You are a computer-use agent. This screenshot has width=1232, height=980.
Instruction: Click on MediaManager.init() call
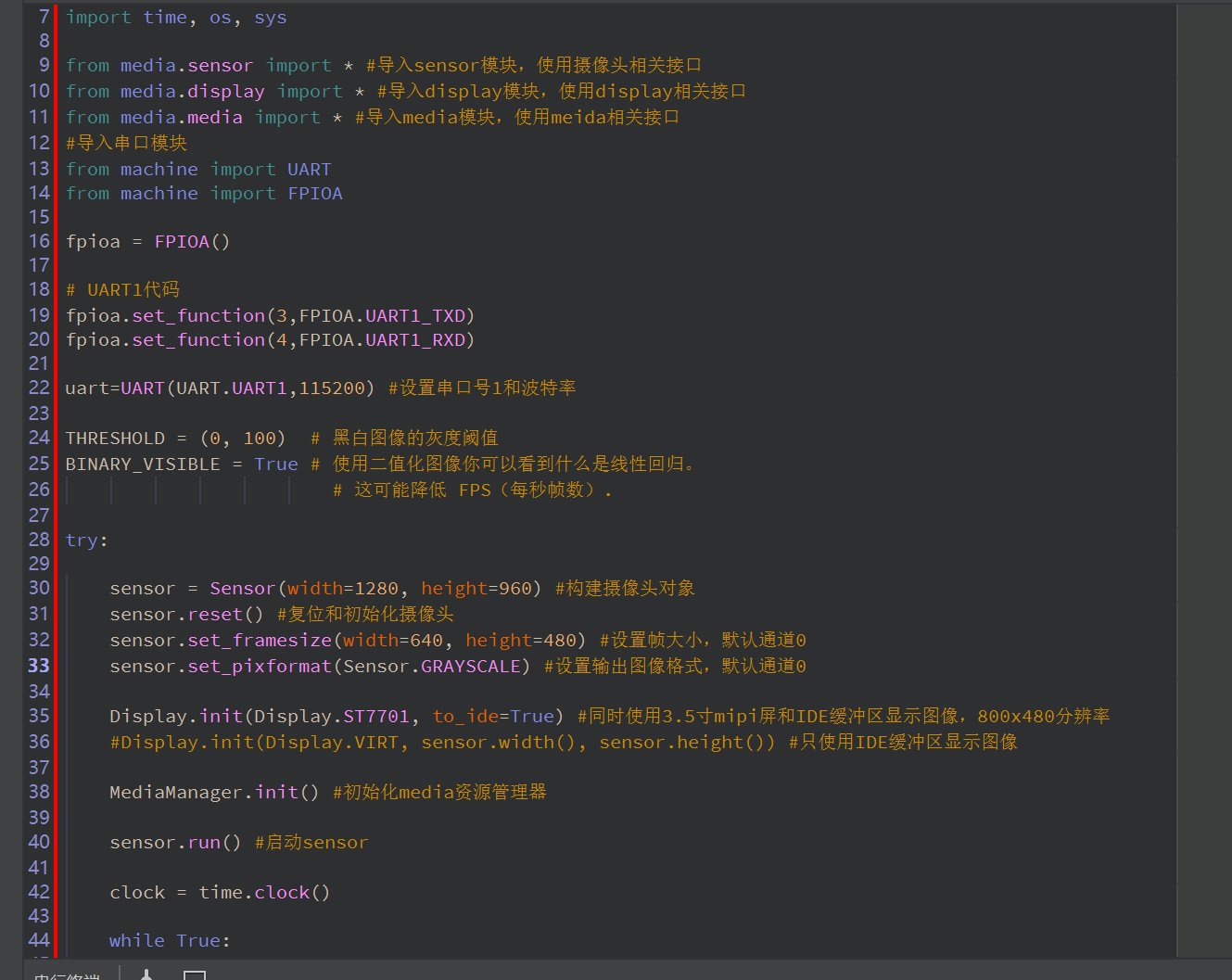[x=213, y=793]
